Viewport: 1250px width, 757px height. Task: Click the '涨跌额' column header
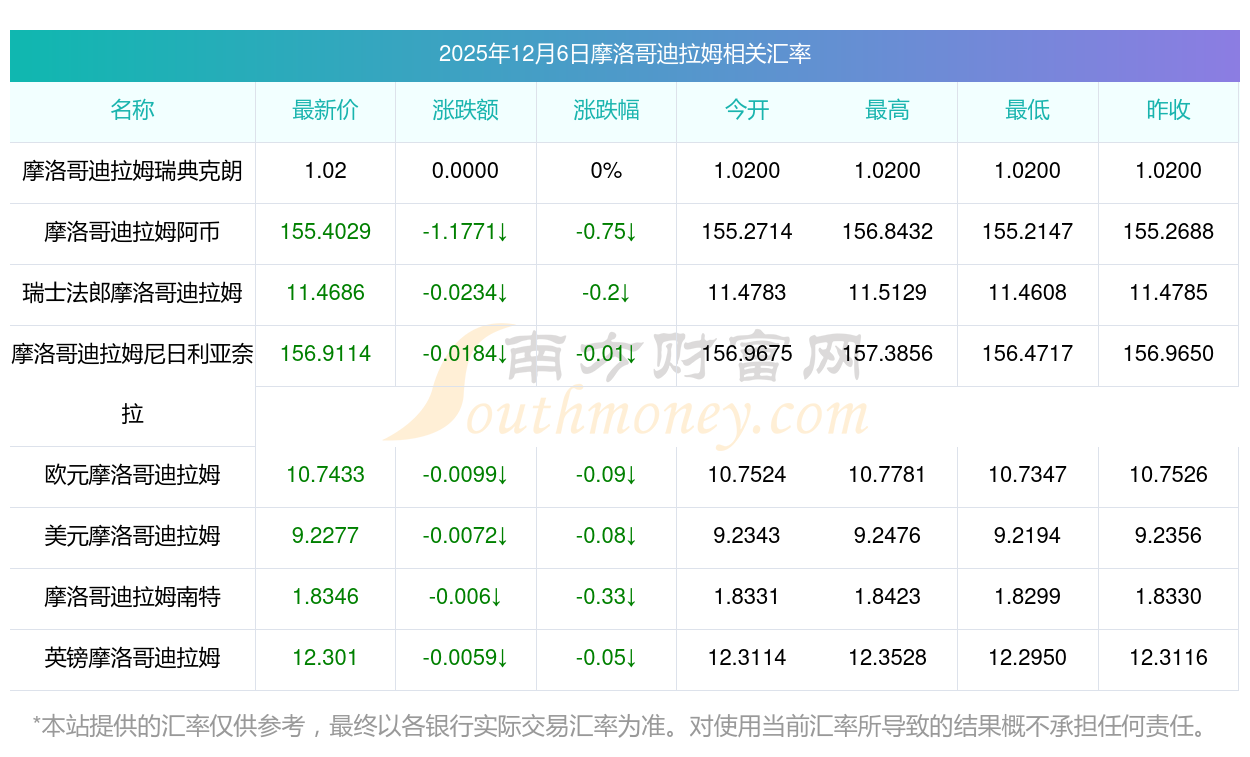coord(466,110)
